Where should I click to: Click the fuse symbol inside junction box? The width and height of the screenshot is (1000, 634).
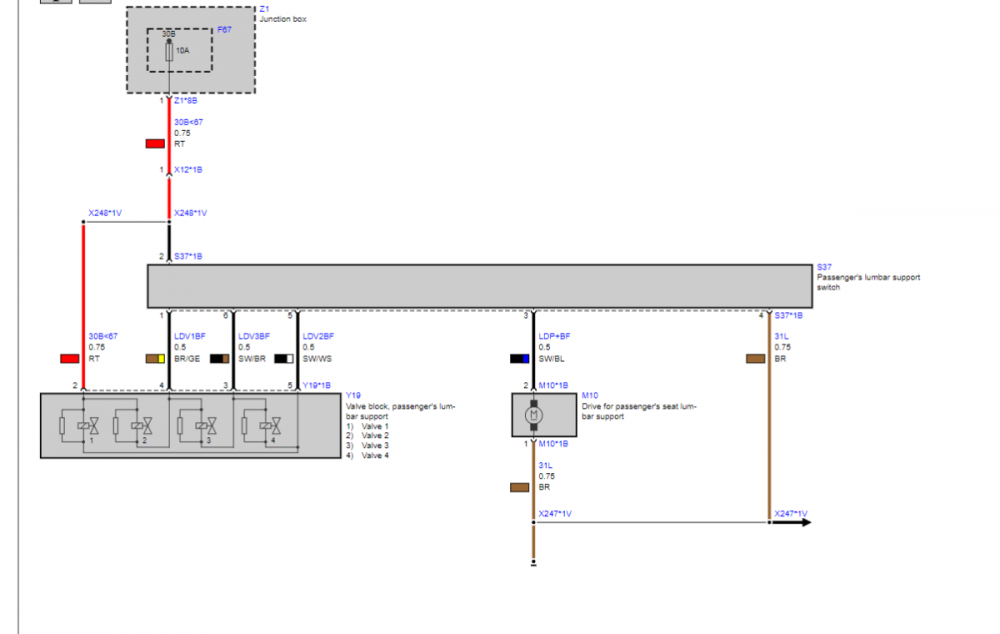point(169,50)
